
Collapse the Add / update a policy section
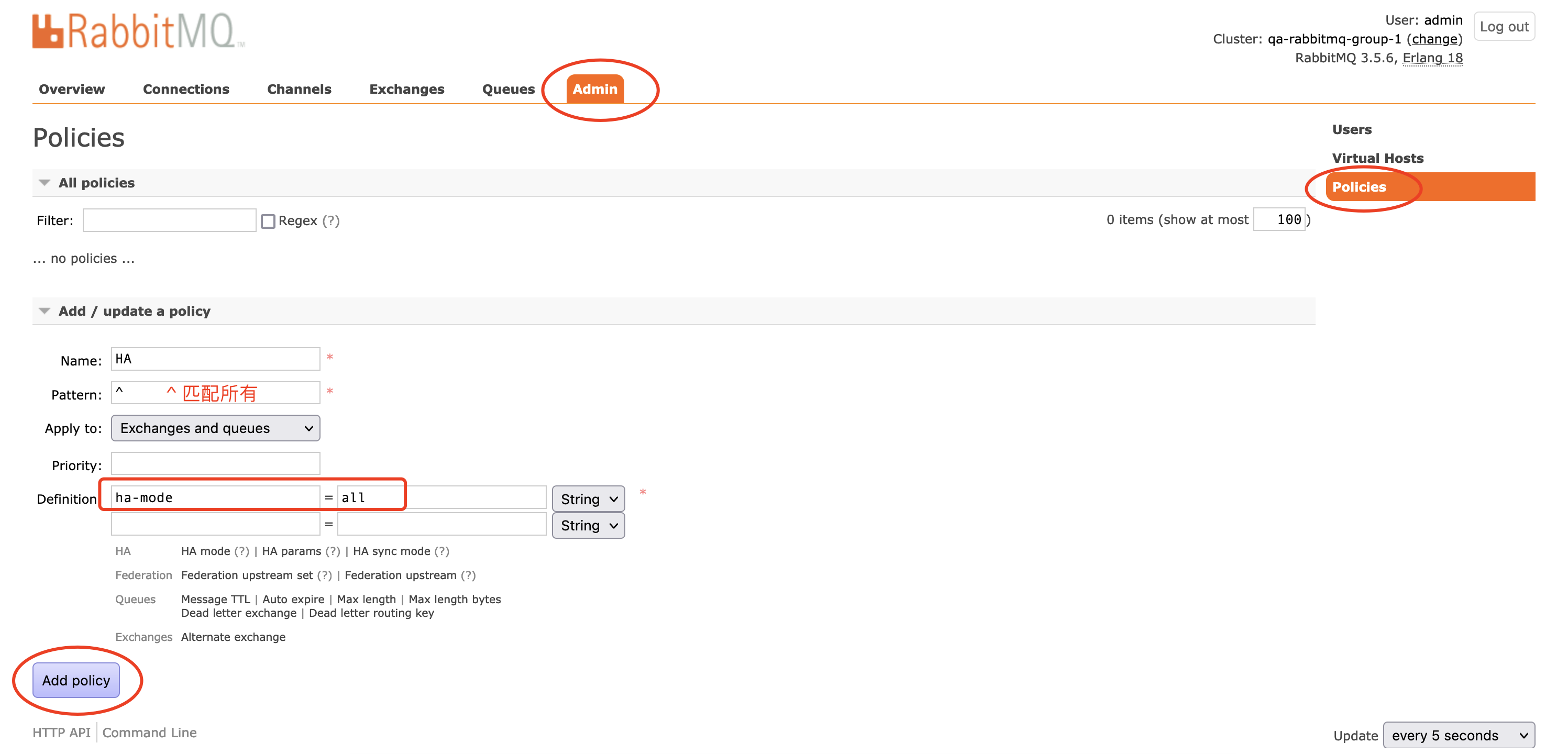(x=45, y=311)
